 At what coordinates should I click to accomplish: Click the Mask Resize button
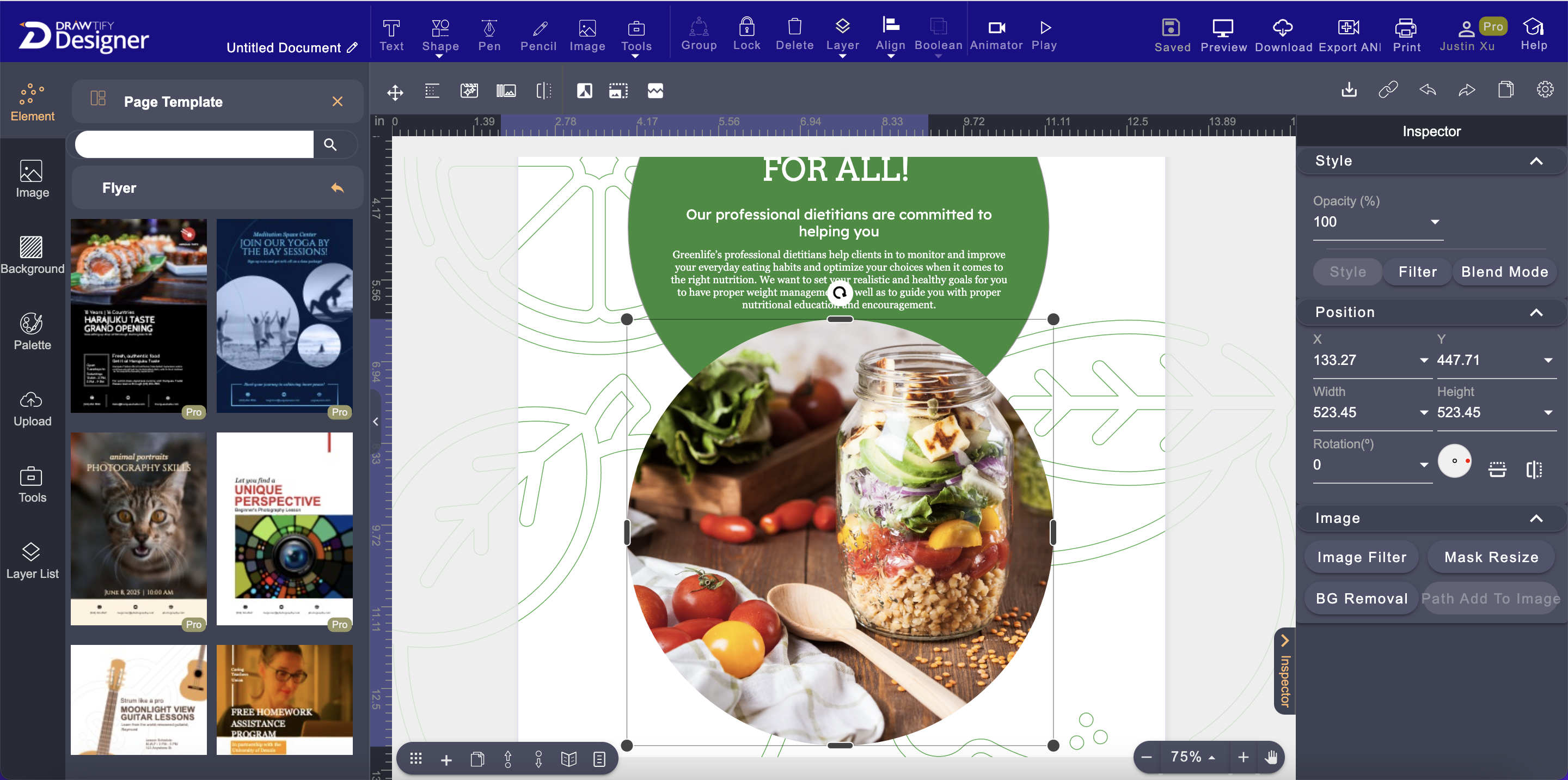click(1491, 557)
